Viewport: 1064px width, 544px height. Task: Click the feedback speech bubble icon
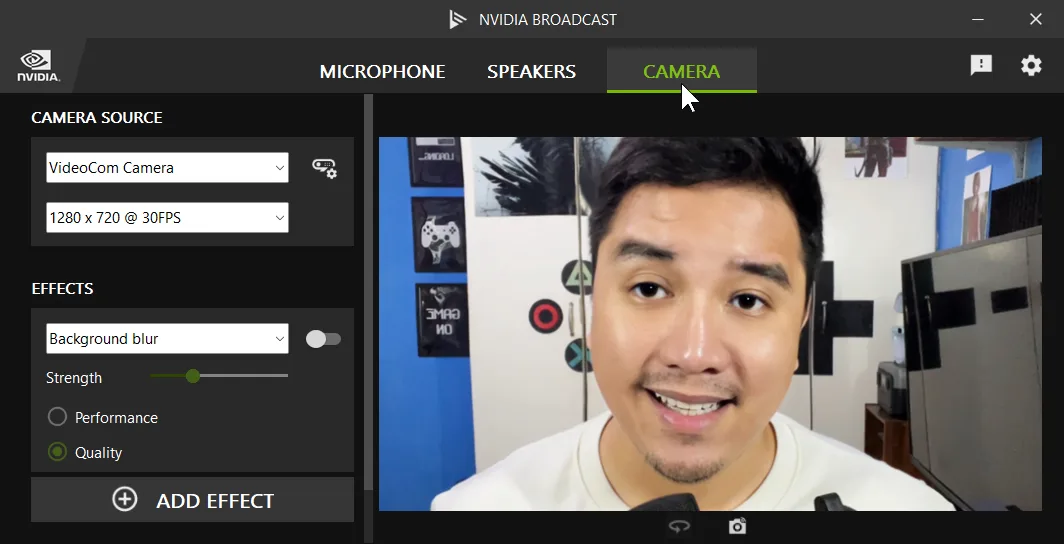tap(981, 65)
